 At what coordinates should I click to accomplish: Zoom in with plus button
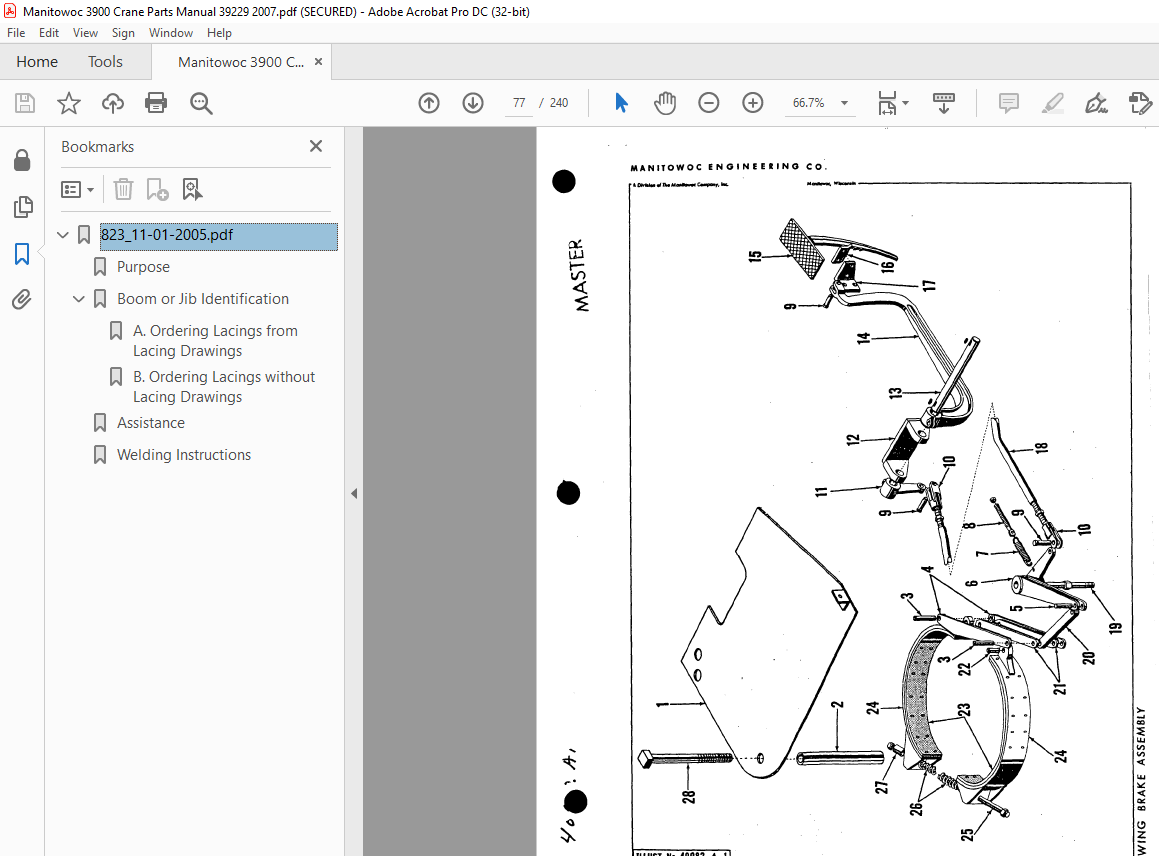point(752,103)
